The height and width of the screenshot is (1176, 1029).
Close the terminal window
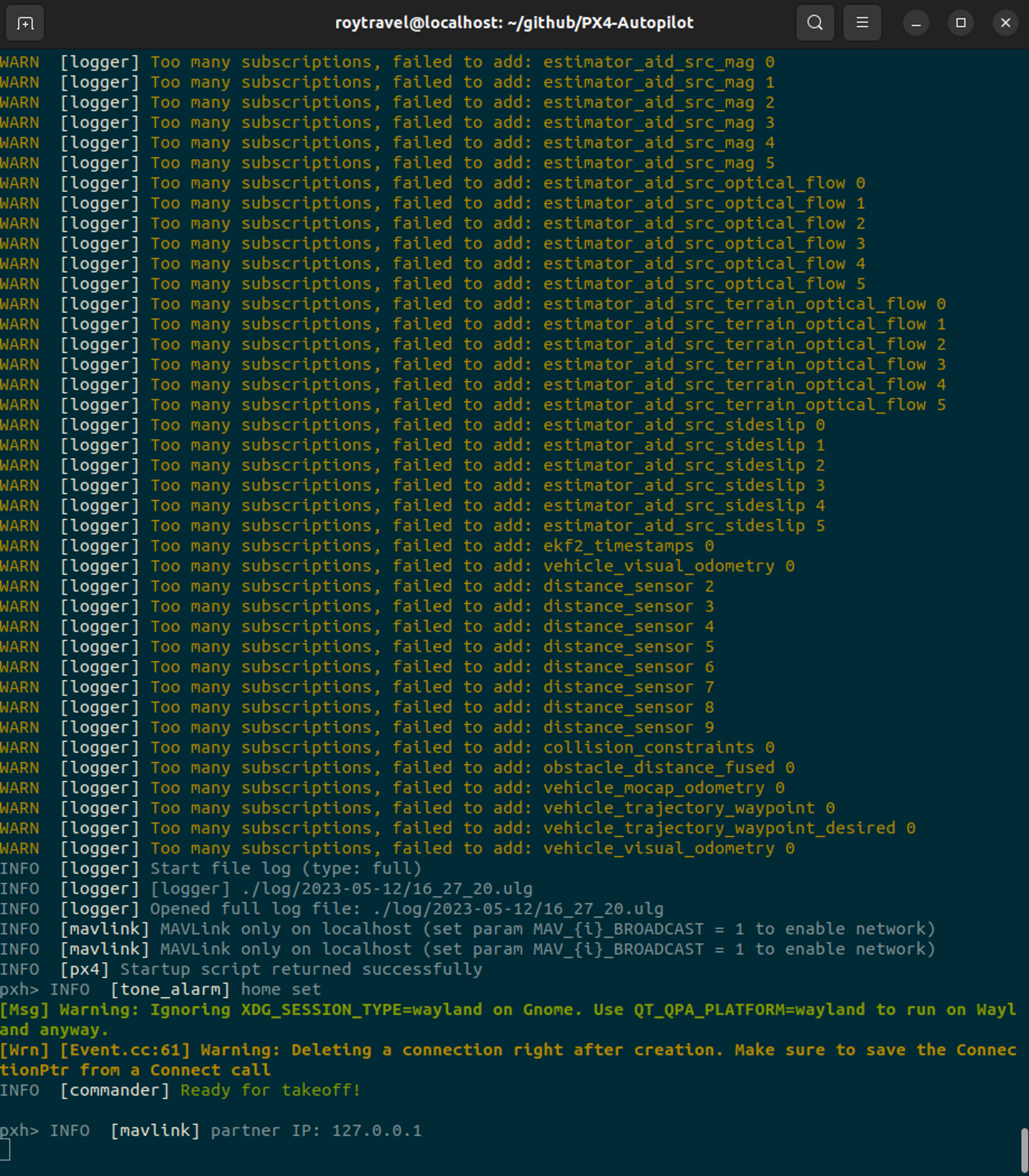[1005, 23]
